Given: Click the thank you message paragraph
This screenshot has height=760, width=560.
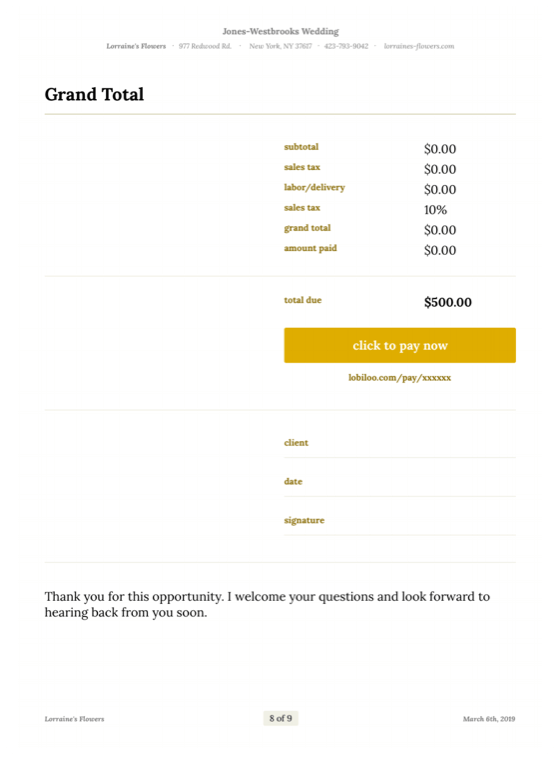Looking at the screenshot, I should pyautogui.click(x=267, y=604).
